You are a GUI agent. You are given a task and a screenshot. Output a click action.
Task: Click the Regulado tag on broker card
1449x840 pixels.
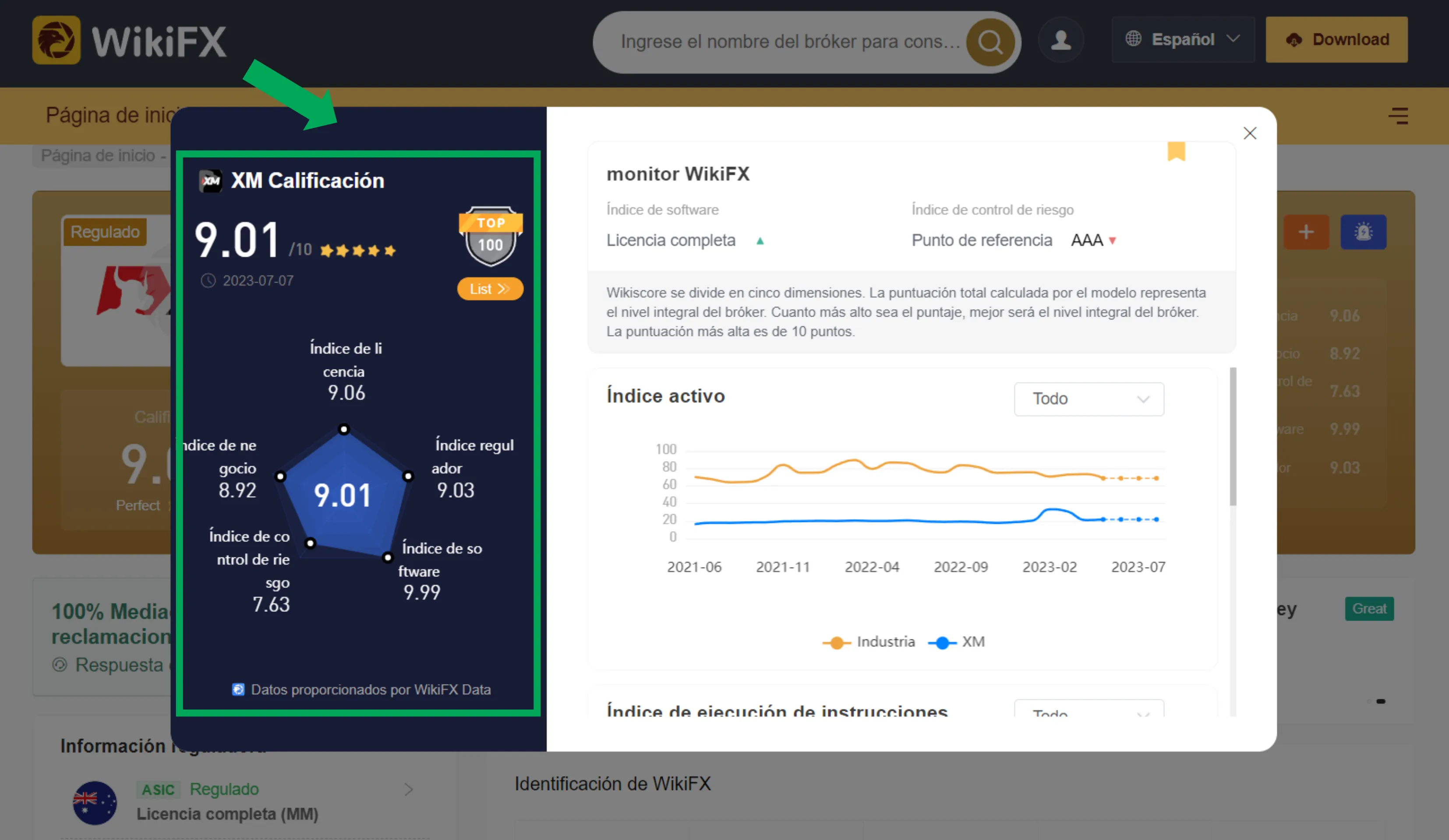click(105, 232)
